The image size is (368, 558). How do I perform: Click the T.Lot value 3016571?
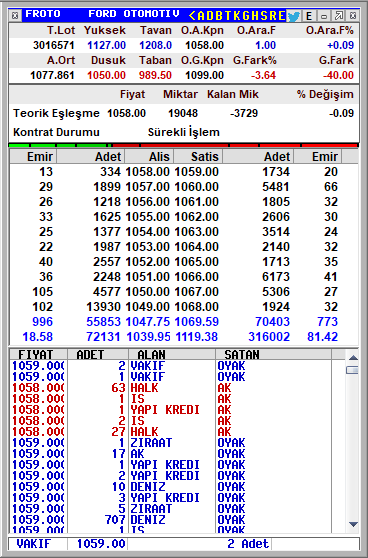(54, 45)
